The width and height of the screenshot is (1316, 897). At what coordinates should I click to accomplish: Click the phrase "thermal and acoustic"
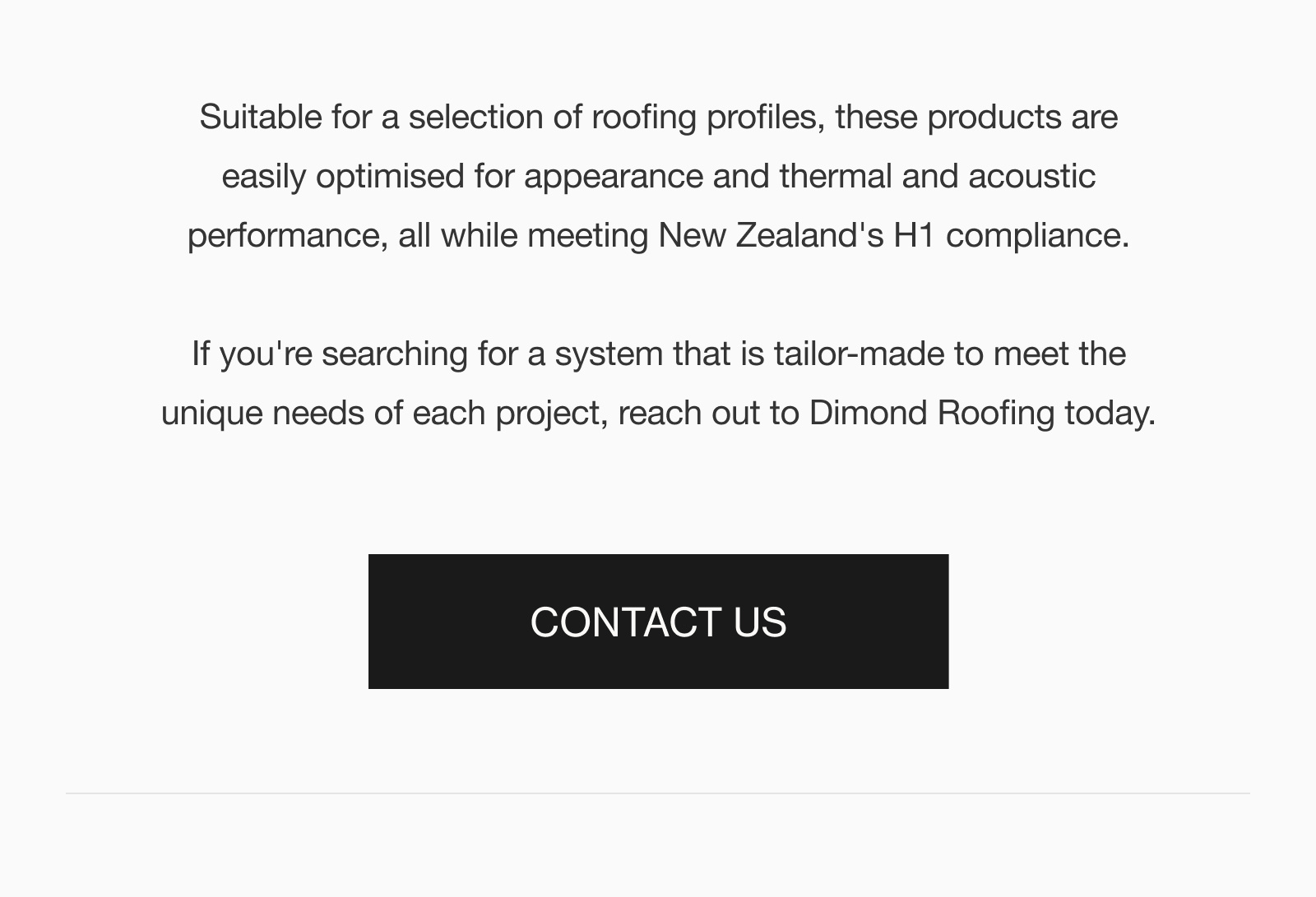[937, 177]
